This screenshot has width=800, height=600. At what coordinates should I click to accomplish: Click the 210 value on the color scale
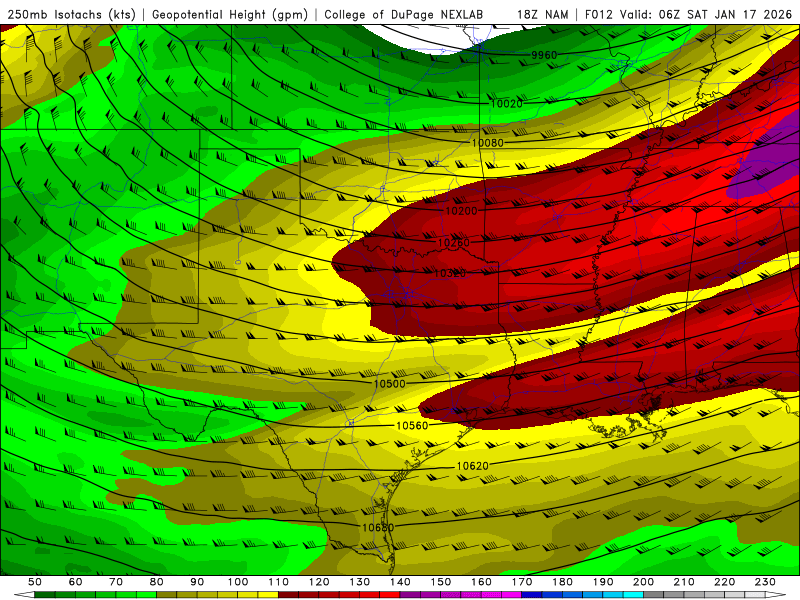pyautogui.click(x=684, y=582)
